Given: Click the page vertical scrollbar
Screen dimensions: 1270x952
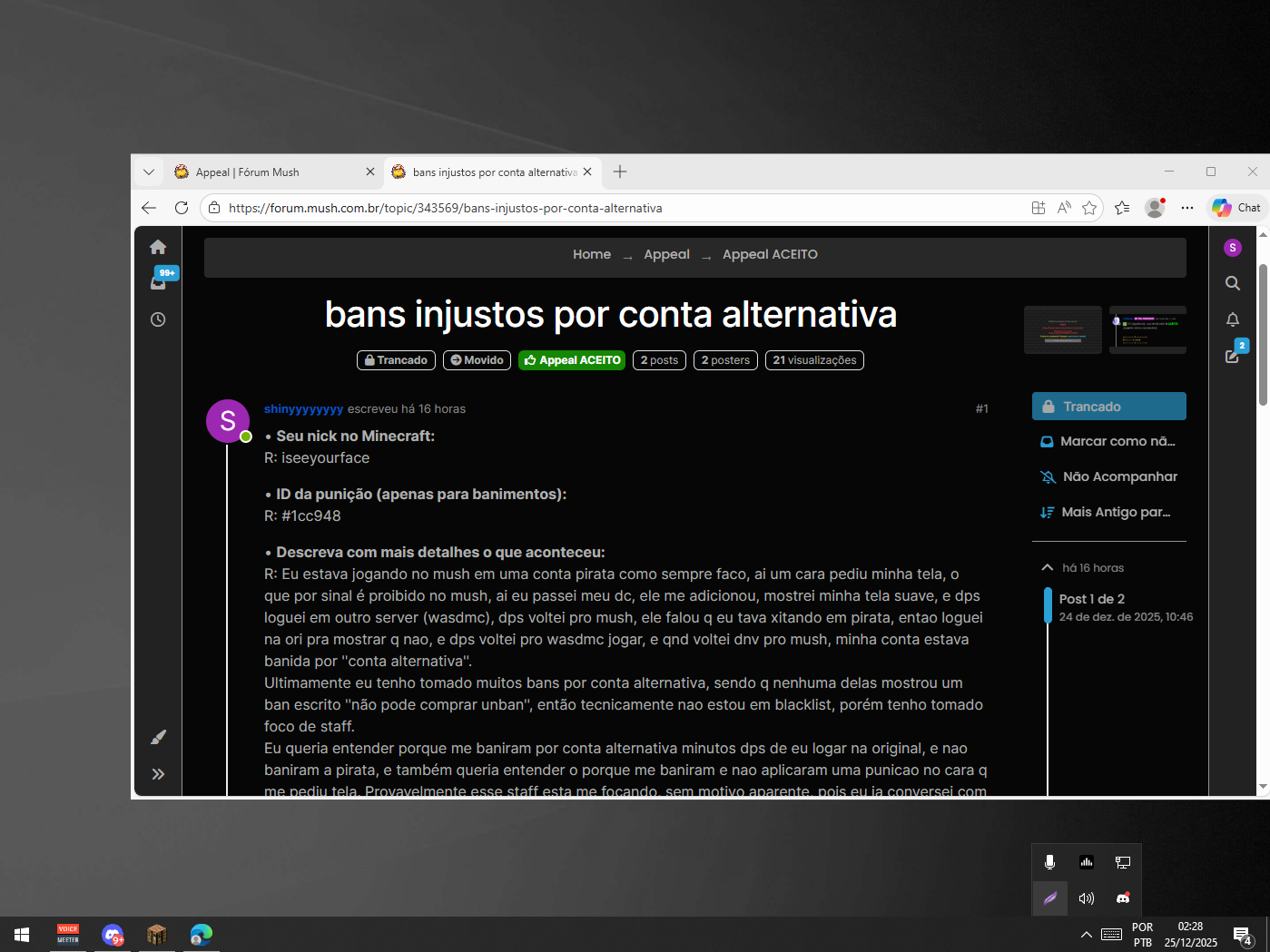Looking at the screenshot, I should pos(1263,336).
